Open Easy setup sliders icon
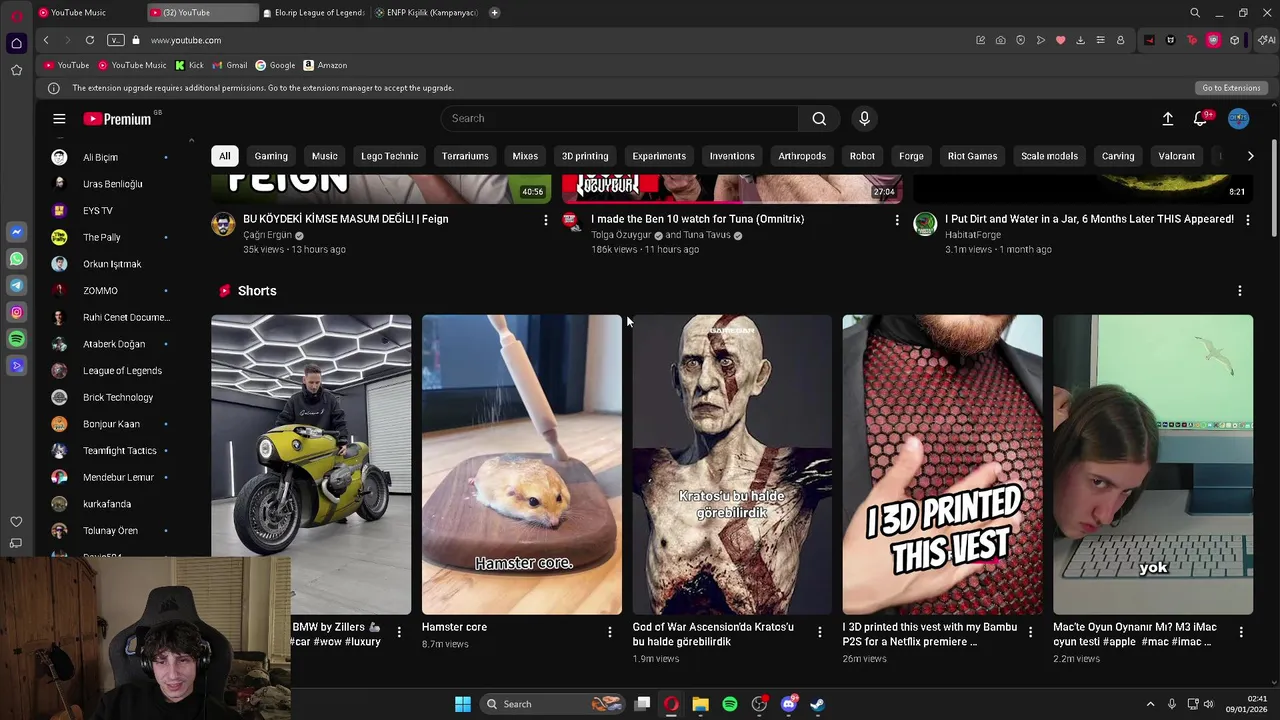Viewport: 1280px width, 720px height. click(1100, 40)
